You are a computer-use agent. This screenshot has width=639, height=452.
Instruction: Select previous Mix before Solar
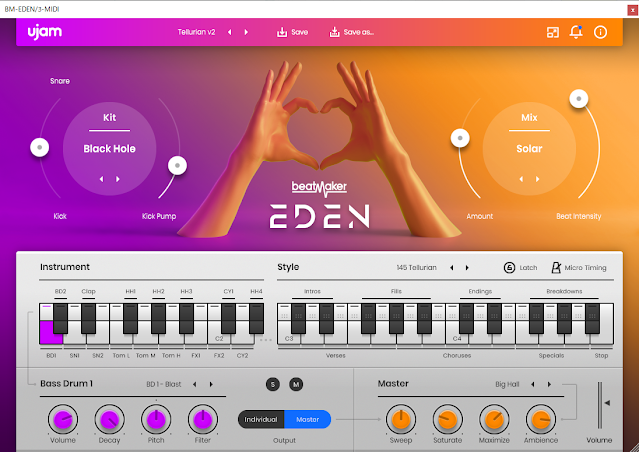(x=521, y=179)
